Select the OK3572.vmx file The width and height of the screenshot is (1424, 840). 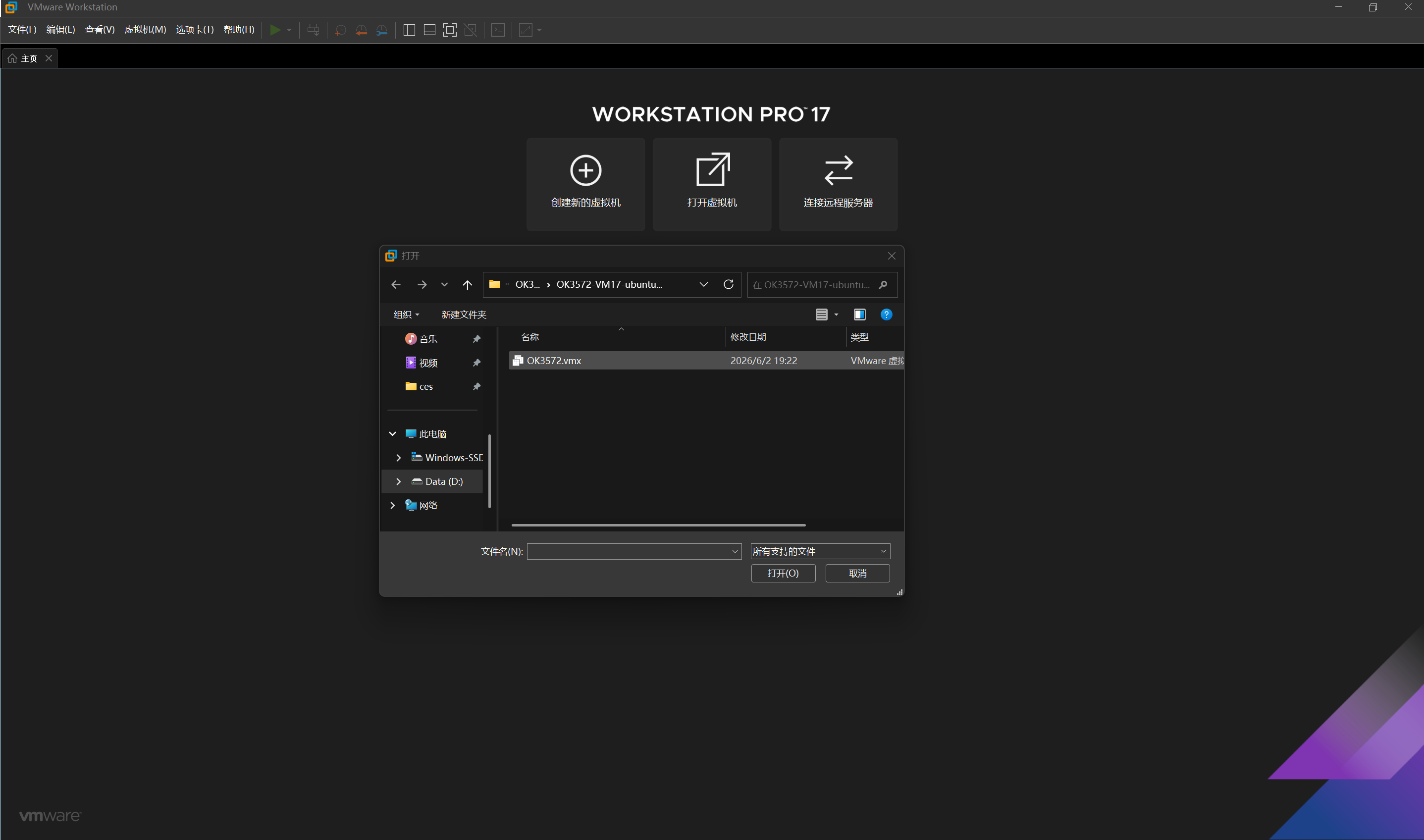[x=706, y=361]
